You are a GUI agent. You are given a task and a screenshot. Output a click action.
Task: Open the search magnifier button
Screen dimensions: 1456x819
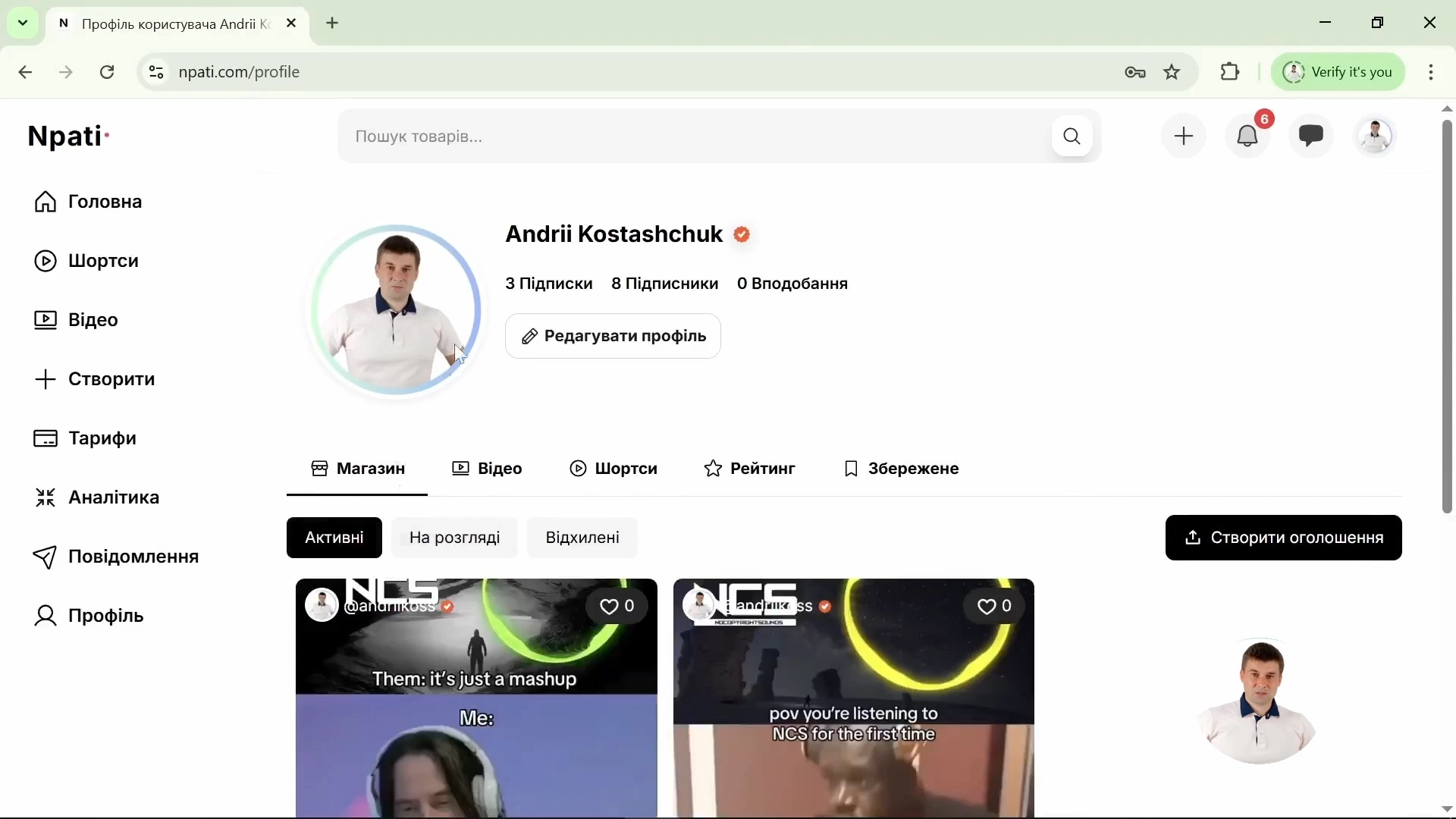tap(1072, 136)
